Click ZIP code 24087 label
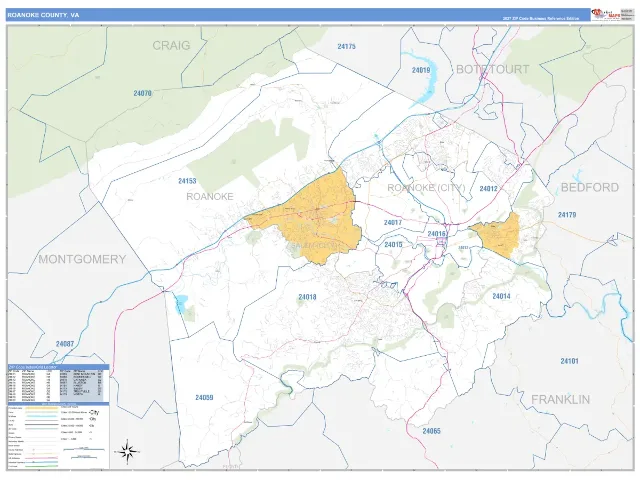Image resolution: width=640 pixels, height=480 pixels. 65,344
